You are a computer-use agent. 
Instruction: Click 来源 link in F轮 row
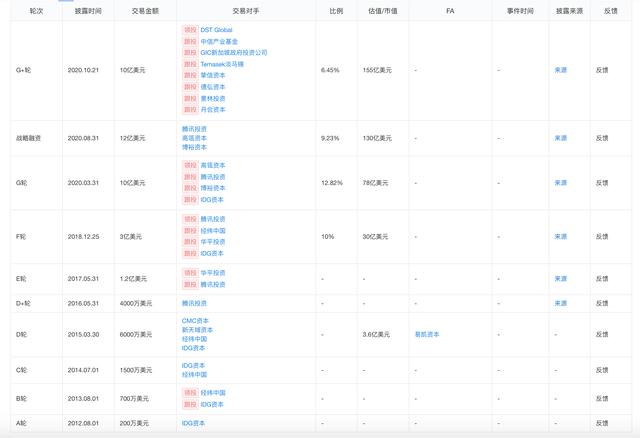click(561, 236)
